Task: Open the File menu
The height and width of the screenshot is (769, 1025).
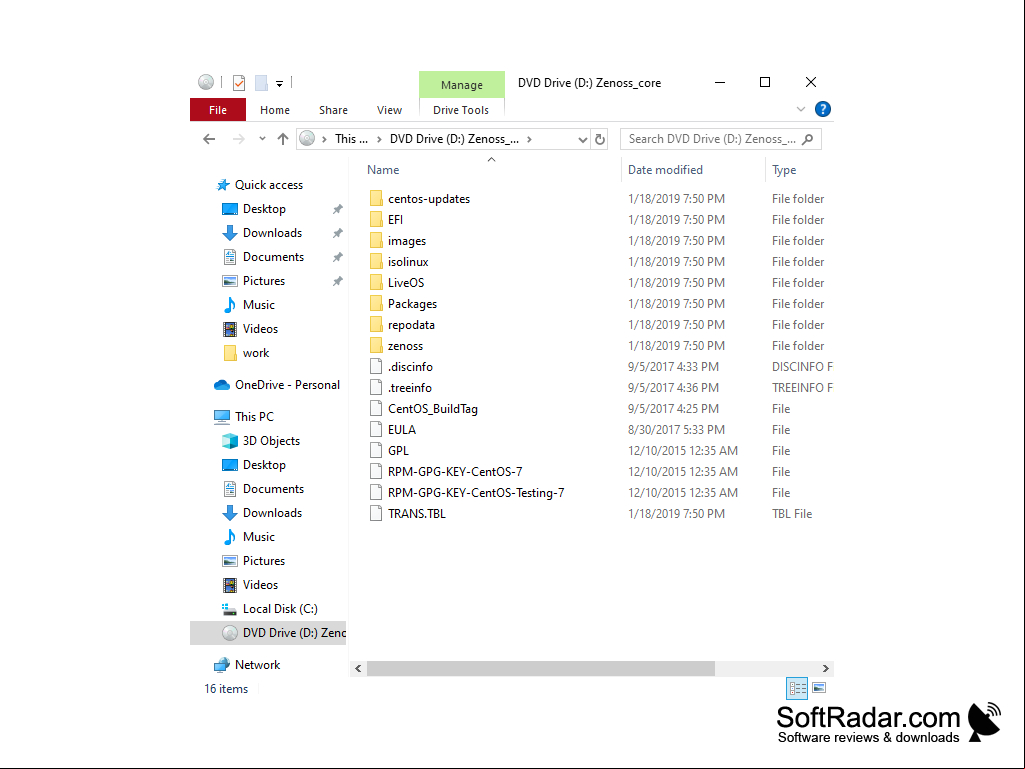Action: (218, 110)
